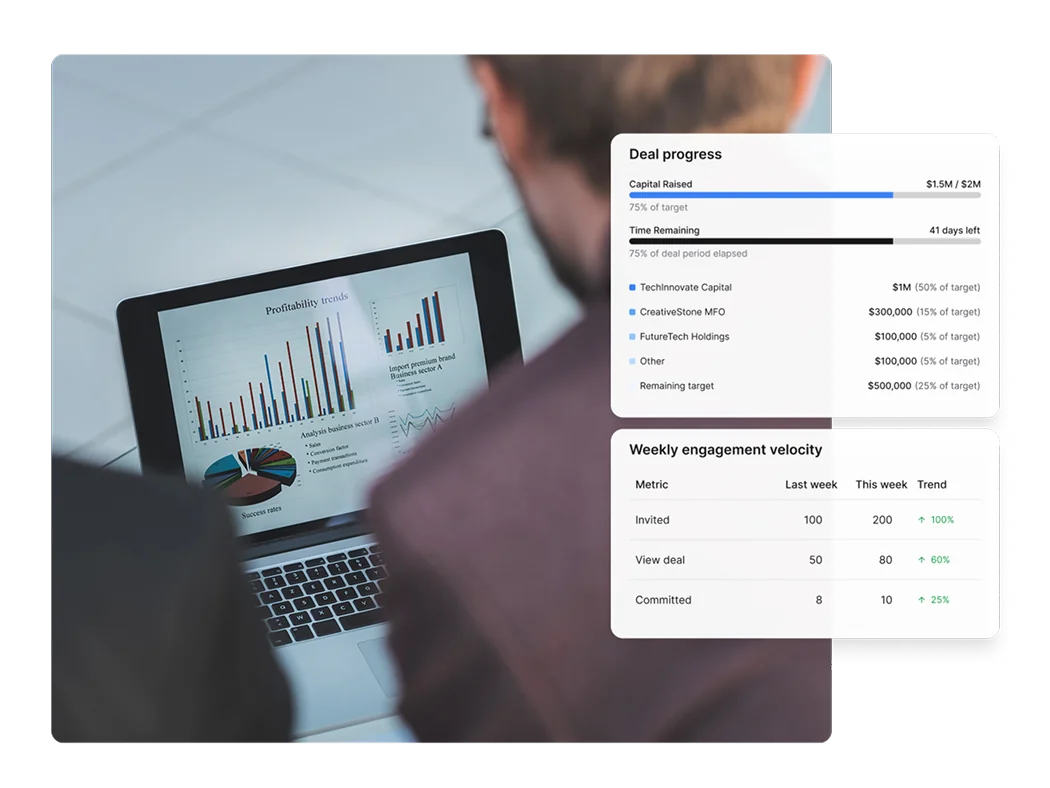Image resolution: width=1050 pixels, height=788 pixels.
Task: Click the green up arrow next to 25%
Action: [x=921, y=600]
